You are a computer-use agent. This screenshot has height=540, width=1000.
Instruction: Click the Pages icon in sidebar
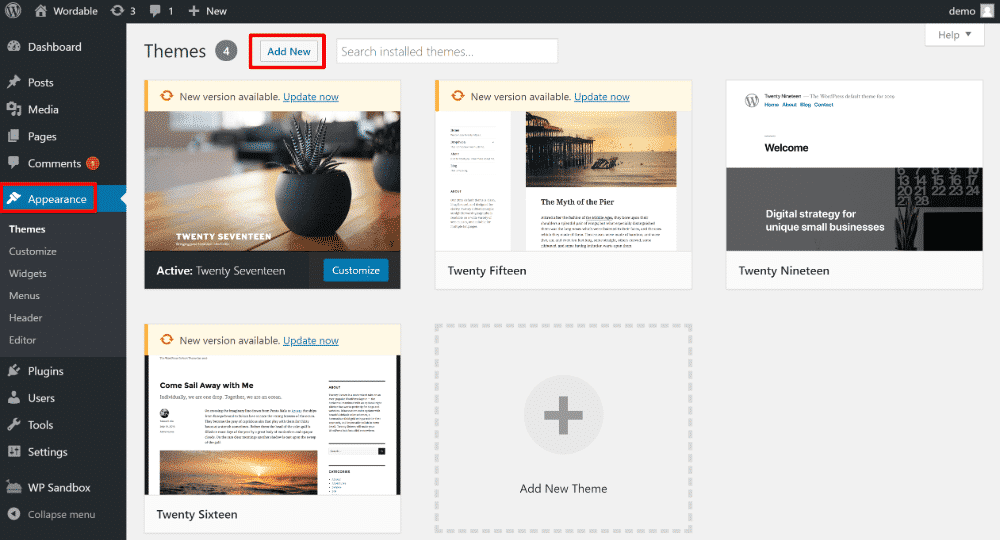[13, 136]
